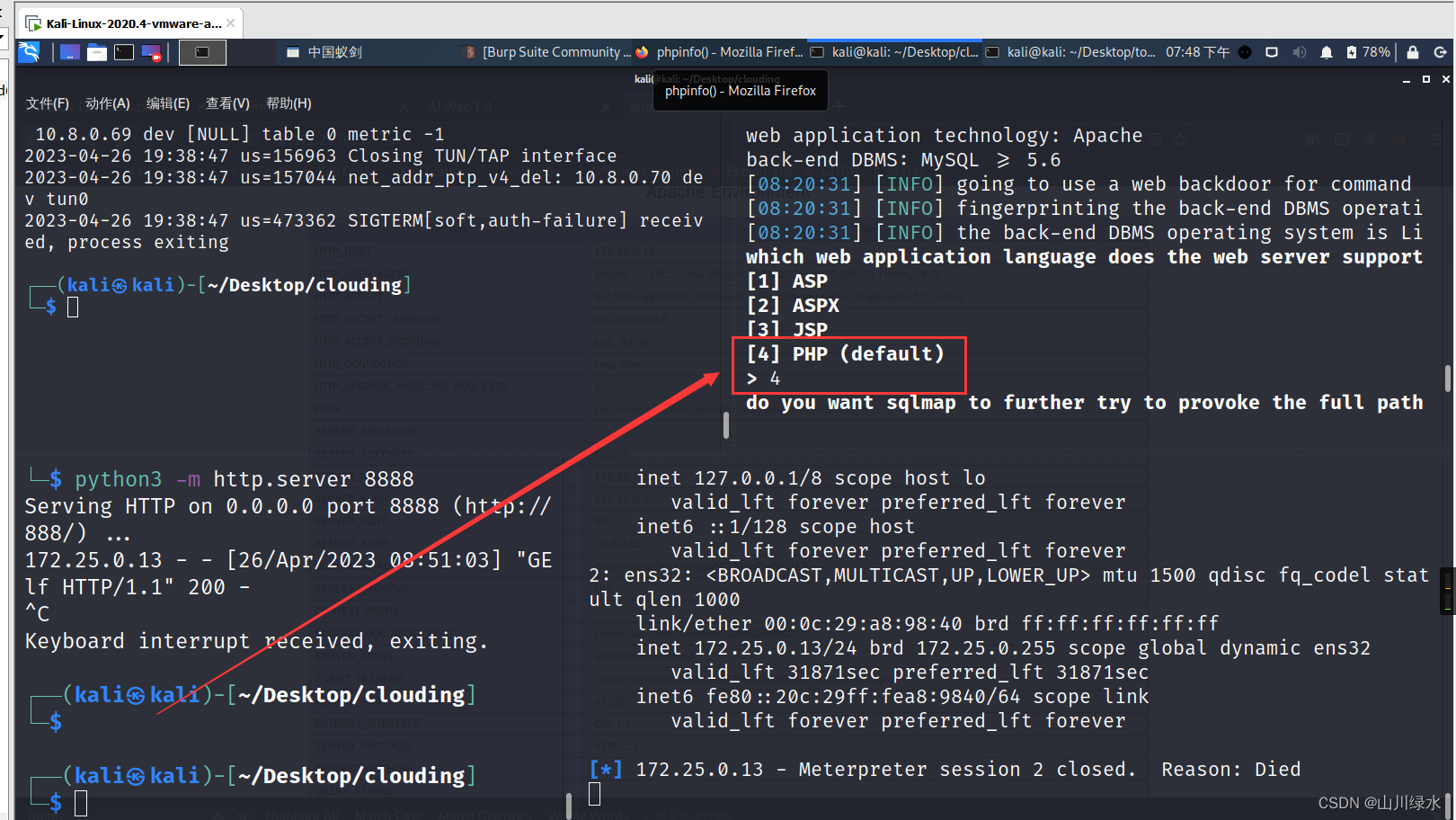
Task: Switch to phpinfo() Mozilla Firefox taskbar window
Action: pos(719,52)
